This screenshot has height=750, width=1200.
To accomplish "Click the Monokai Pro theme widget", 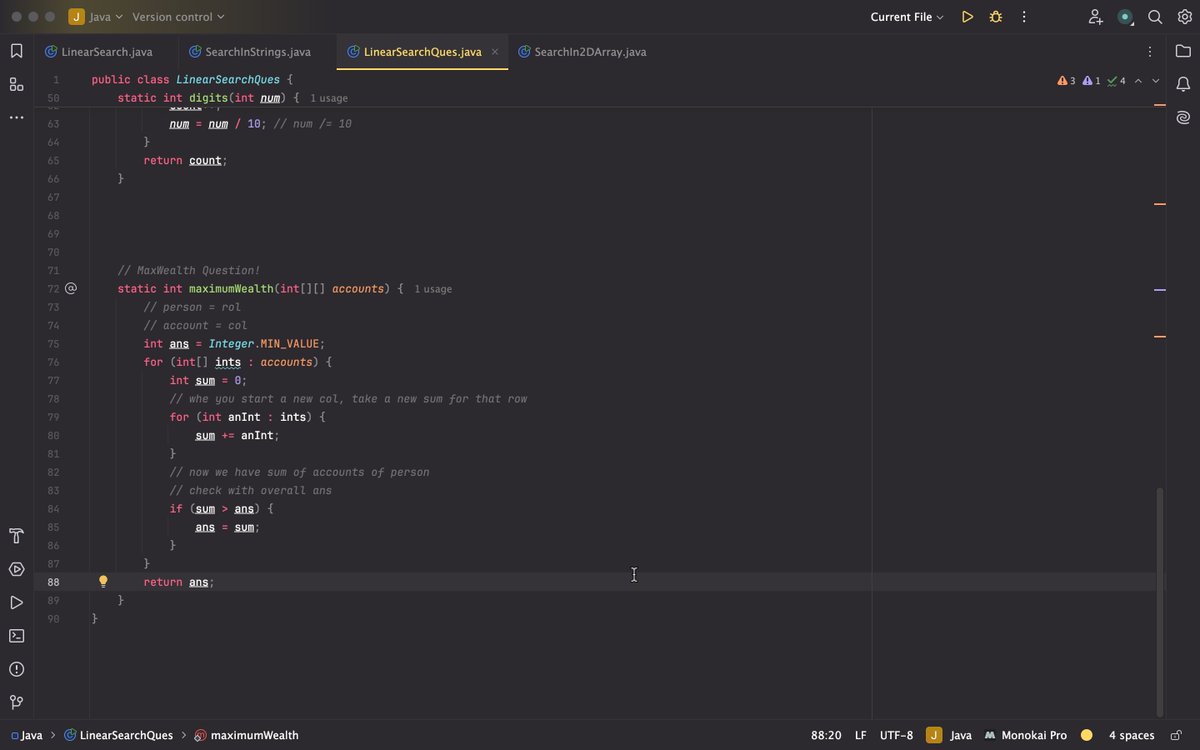I will [x=1025, y=735].
